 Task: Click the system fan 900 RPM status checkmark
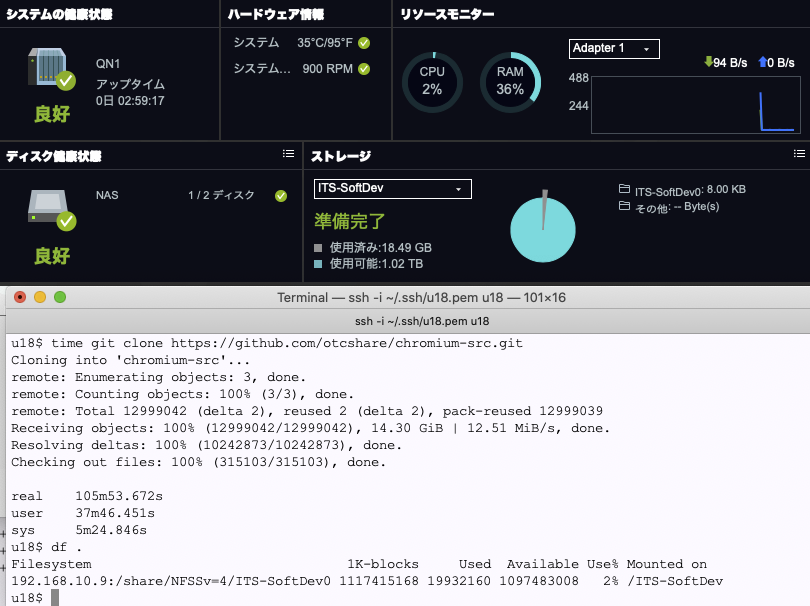pos(364,69)
